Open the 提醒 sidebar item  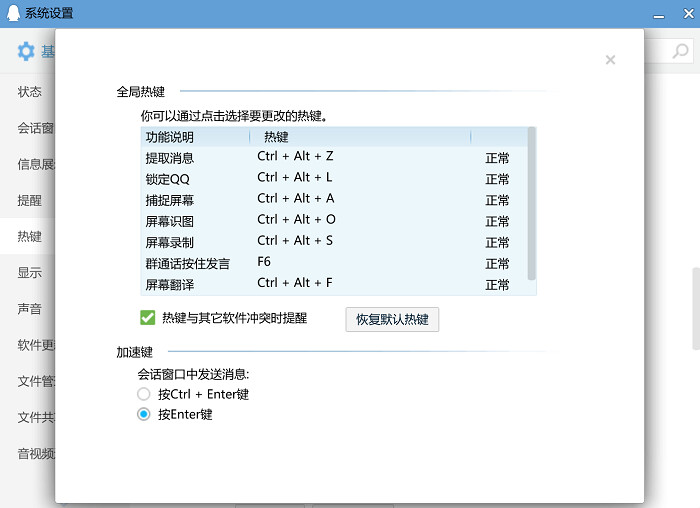tap(29, 200)
